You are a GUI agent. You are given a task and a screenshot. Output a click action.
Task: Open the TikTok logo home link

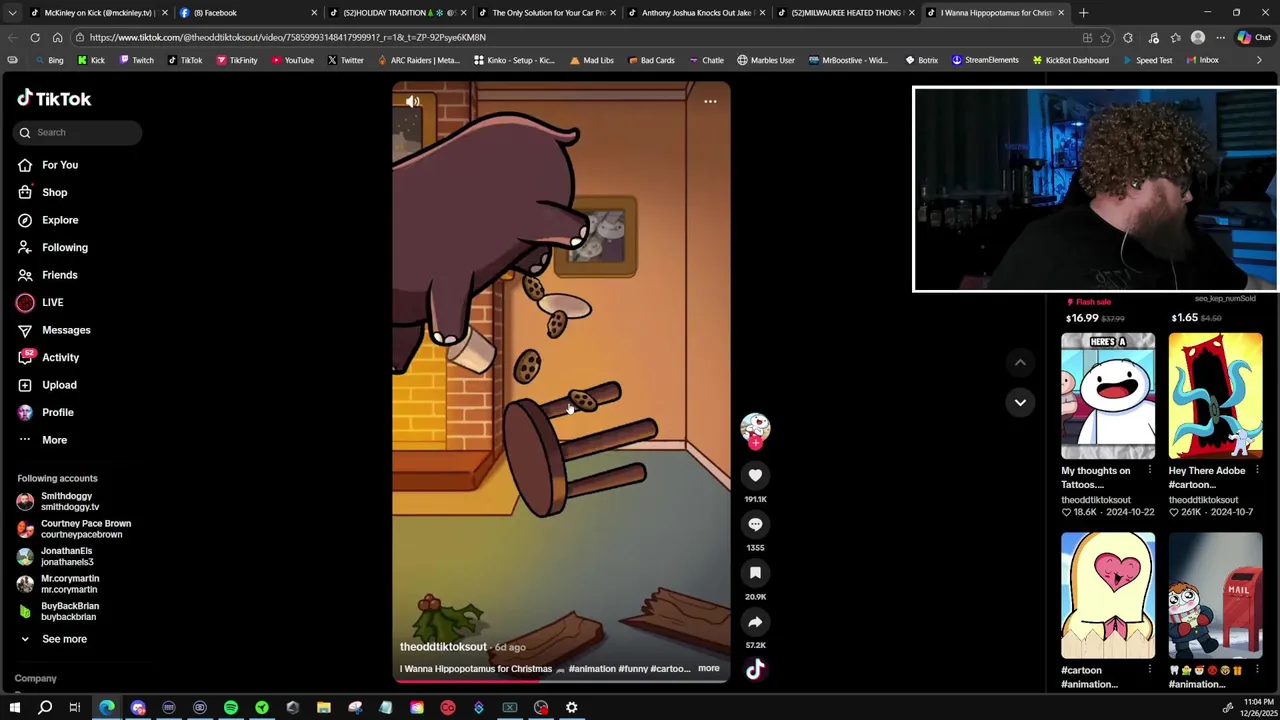click(54, 98)
